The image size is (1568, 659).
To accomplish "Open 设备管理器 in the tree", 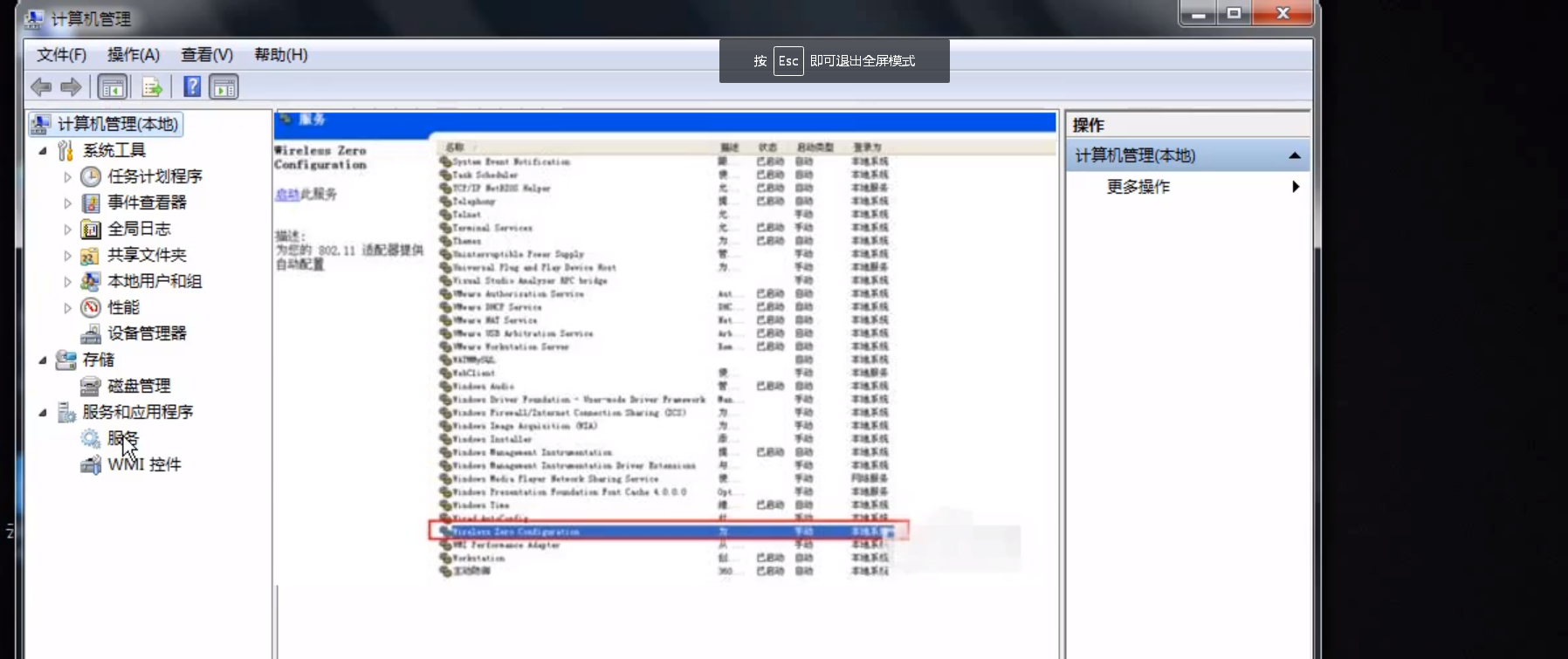I will point(146,333).
